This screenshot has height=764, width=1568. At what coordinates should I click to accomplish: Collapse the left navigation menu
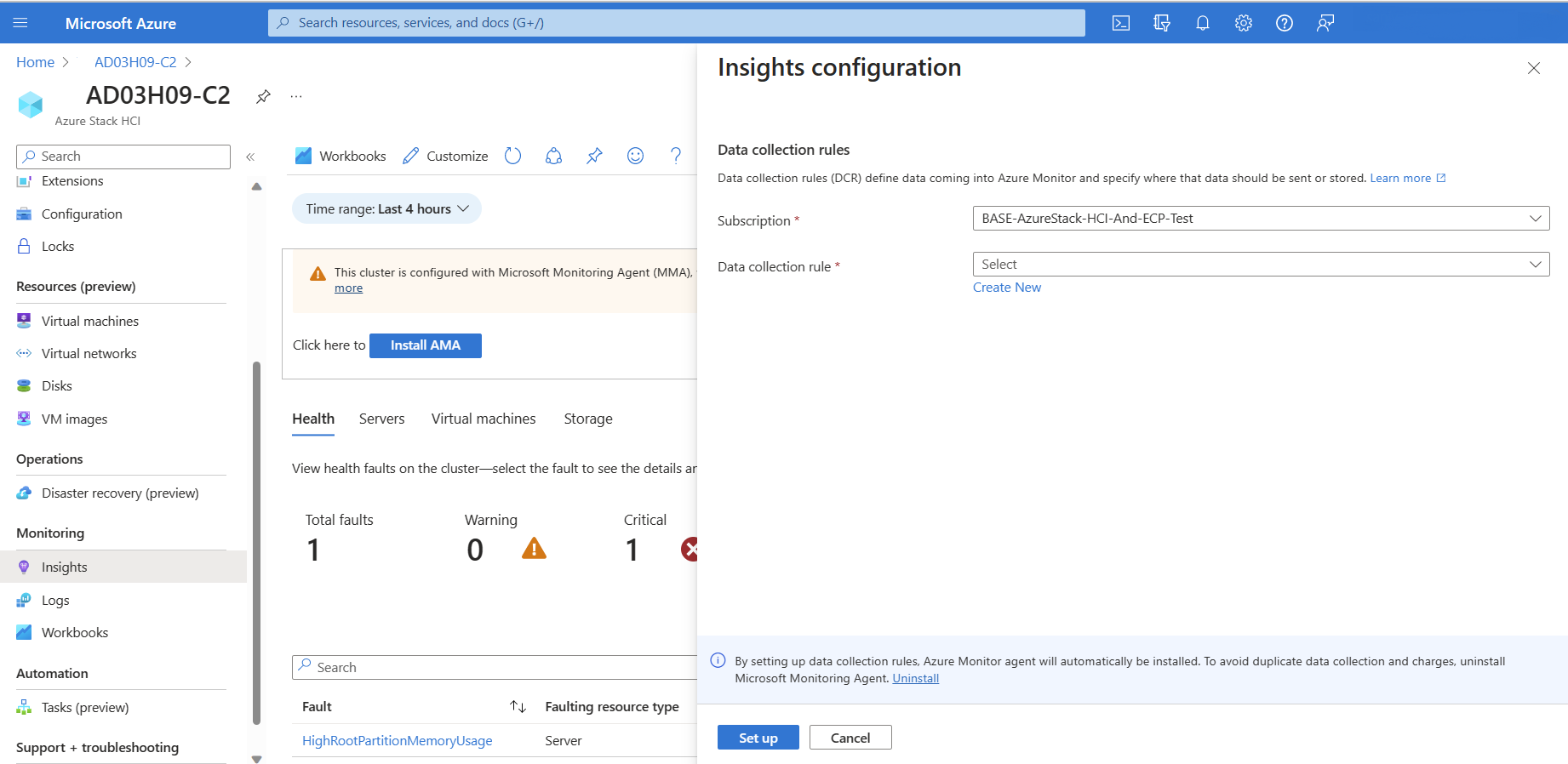coord(250,157)
